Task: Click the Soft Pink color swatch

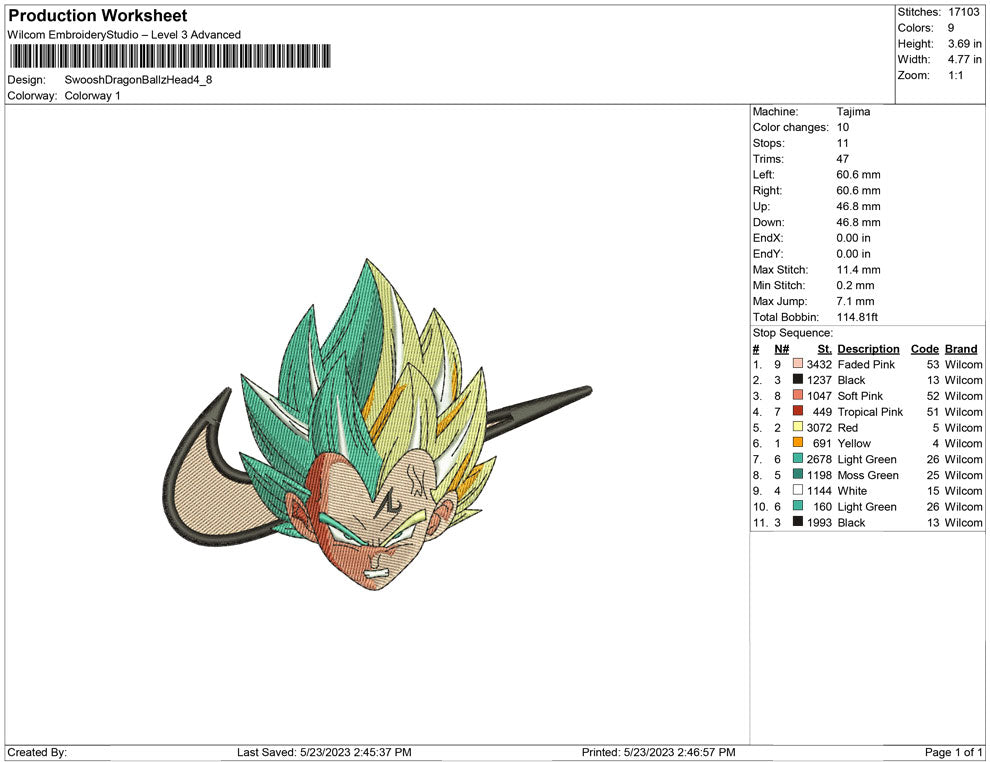Action: coord(798,395)
